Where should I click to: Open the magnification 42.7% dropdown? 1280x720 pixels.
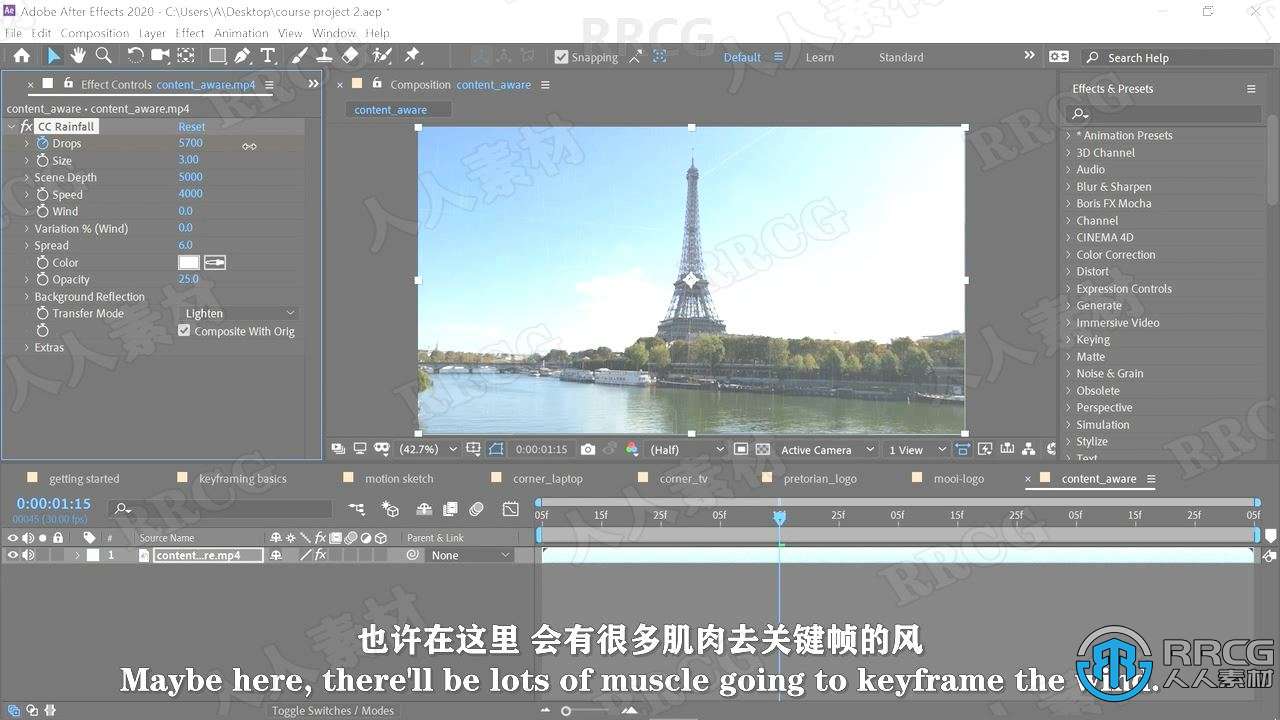click(429, 450)
